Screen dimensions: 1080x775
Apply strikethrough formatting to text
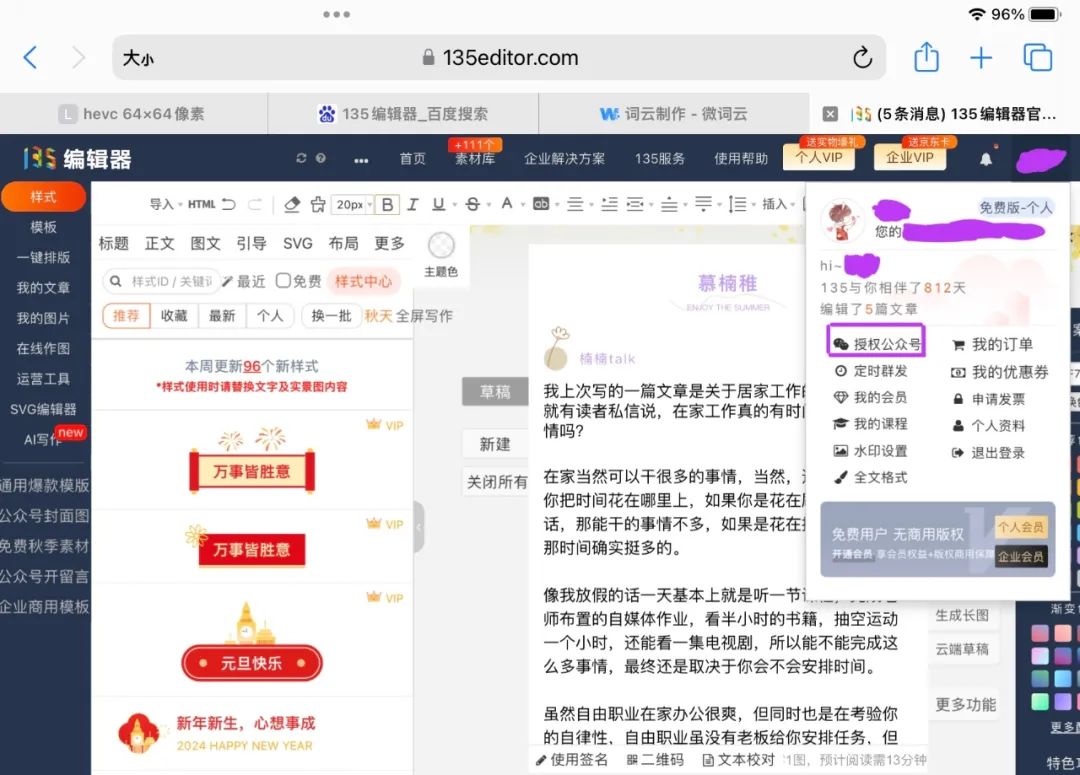472,205
